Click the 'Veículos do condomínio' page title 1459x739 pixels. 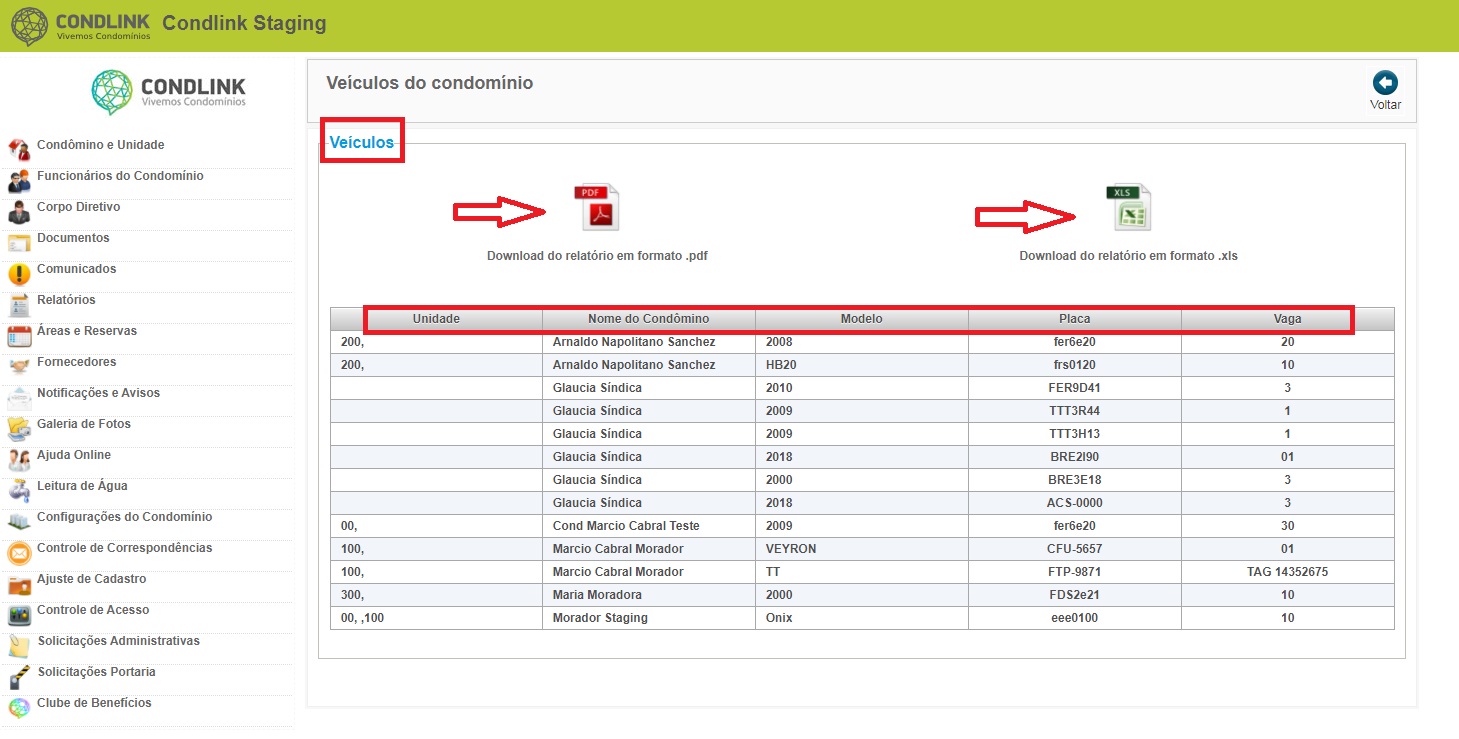pyautogui.click(x=430, y=83)
